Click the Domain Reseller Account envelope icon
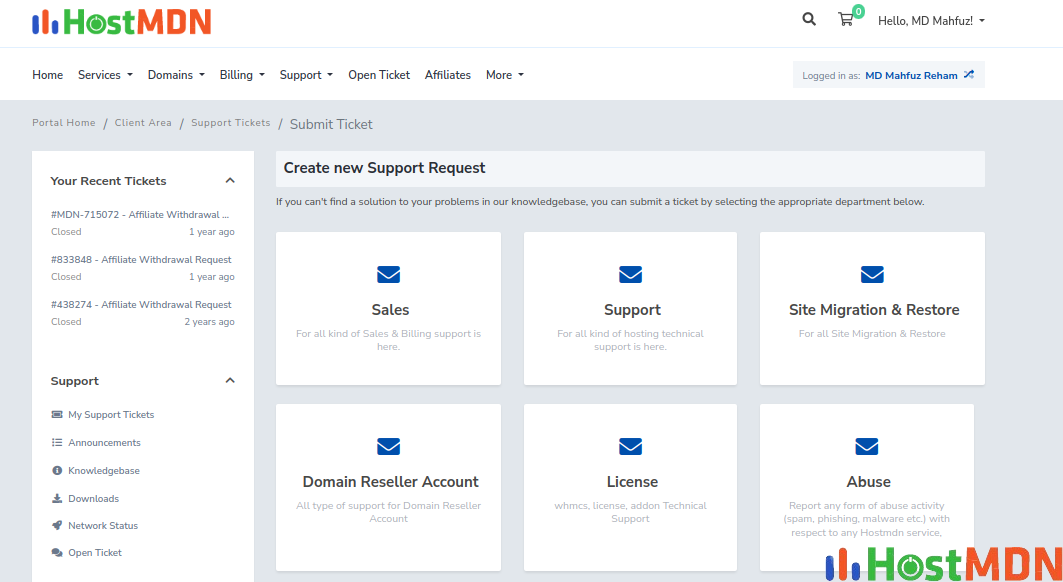This screenshot has width=1063, height=582. (388, 446)
